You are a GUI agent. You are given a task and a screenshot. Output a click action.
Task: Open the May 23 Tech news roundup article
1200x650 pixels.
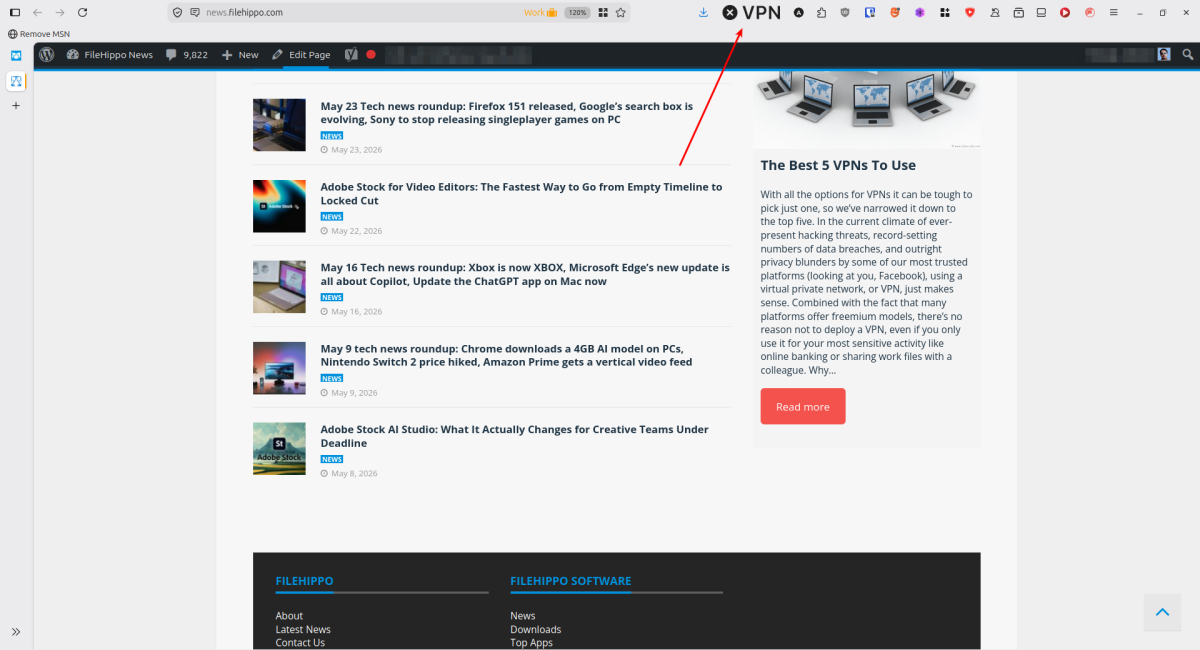[507, 112]
